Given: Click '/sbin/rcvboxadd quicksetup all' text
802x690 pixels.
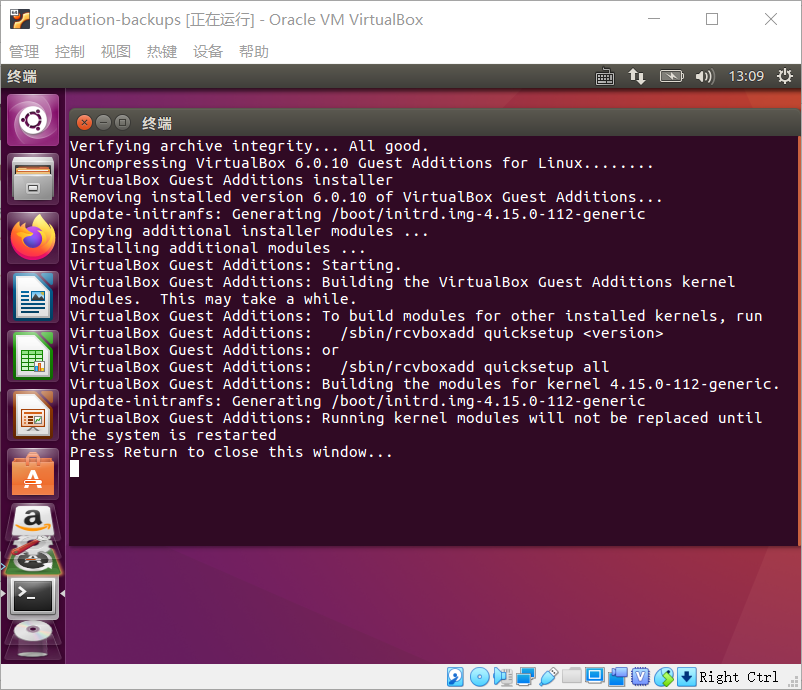Looking at the screenshot, I should (x=475, y=367).
